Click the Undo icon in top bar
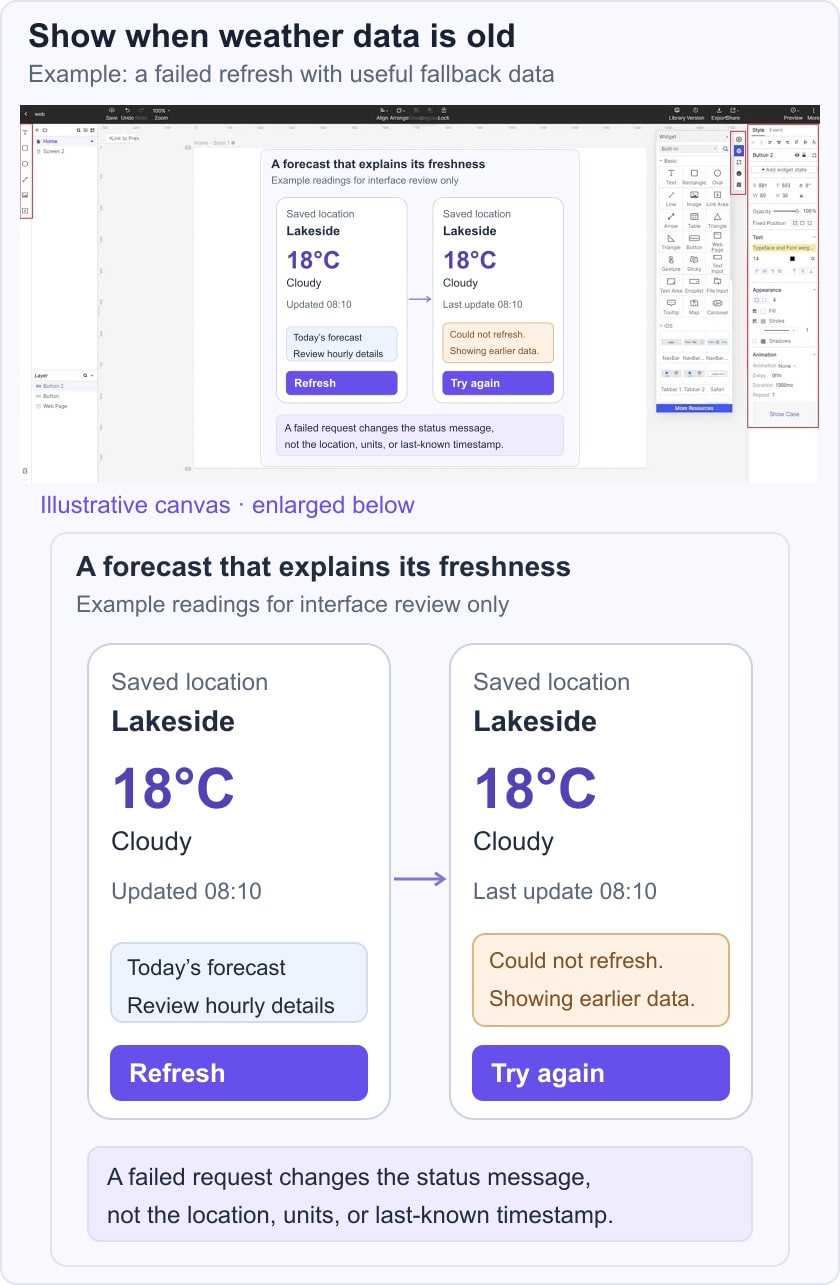Screen dimensions: 840x1285 (128, 110)
